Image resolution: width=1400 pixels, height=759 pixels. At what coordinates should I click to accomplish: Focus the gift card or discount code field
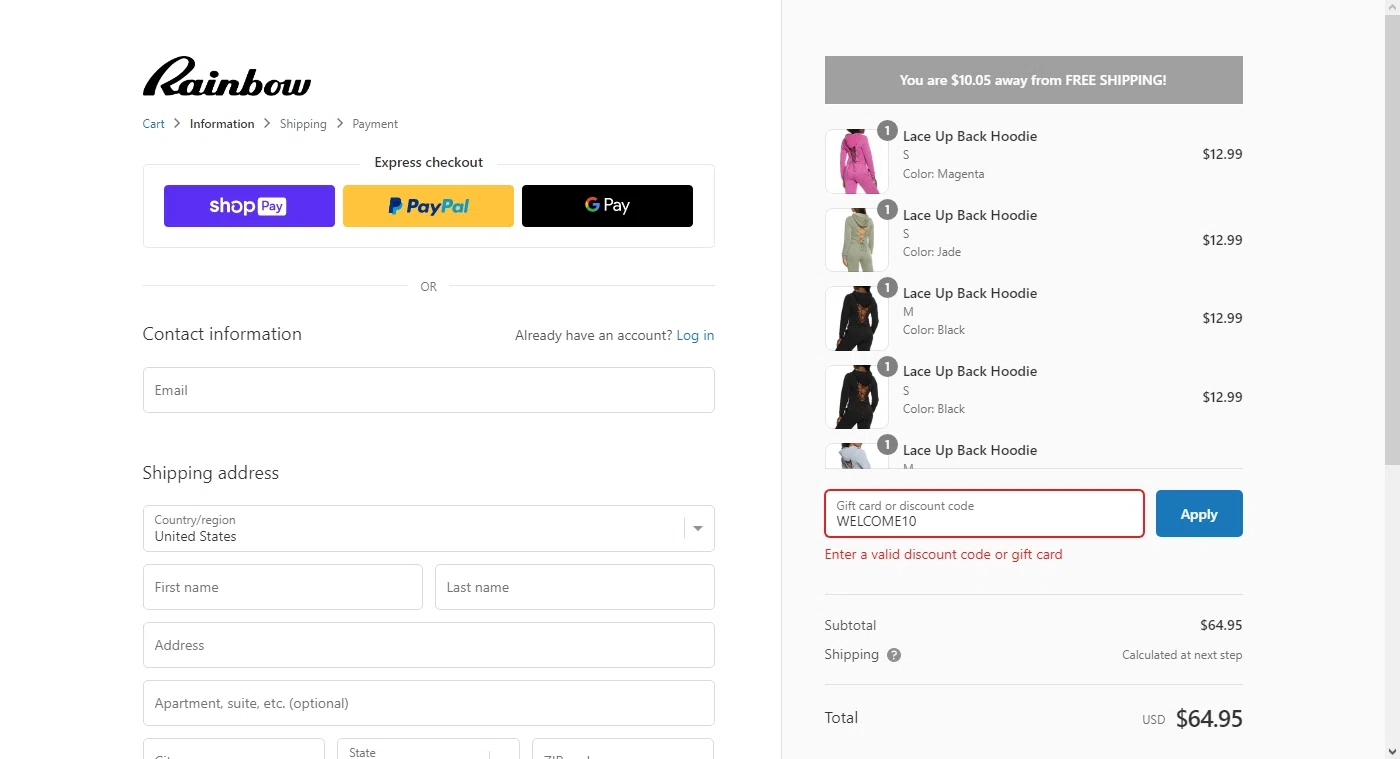tap(984, 514)
